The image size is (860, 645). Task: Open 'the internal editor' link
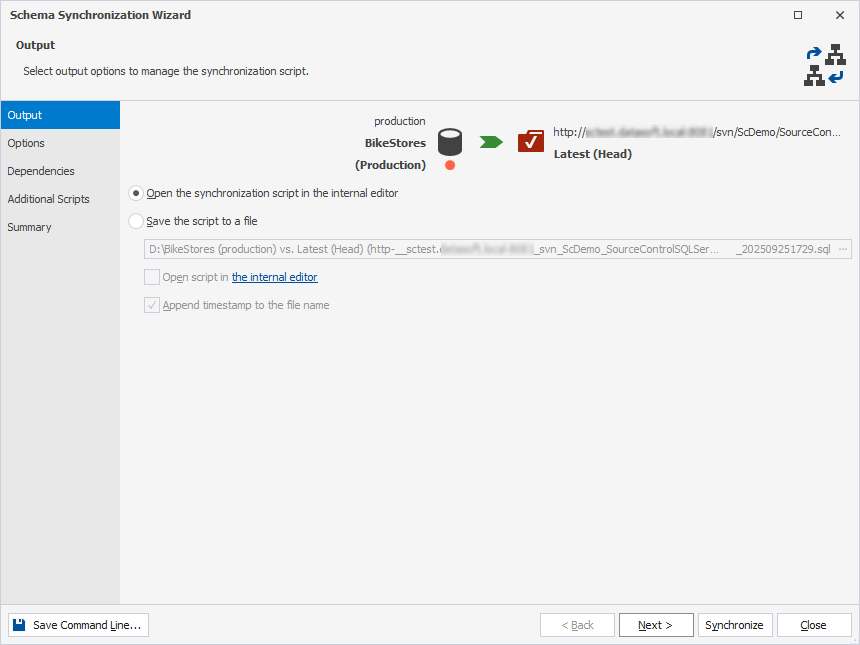pos(274,277)
